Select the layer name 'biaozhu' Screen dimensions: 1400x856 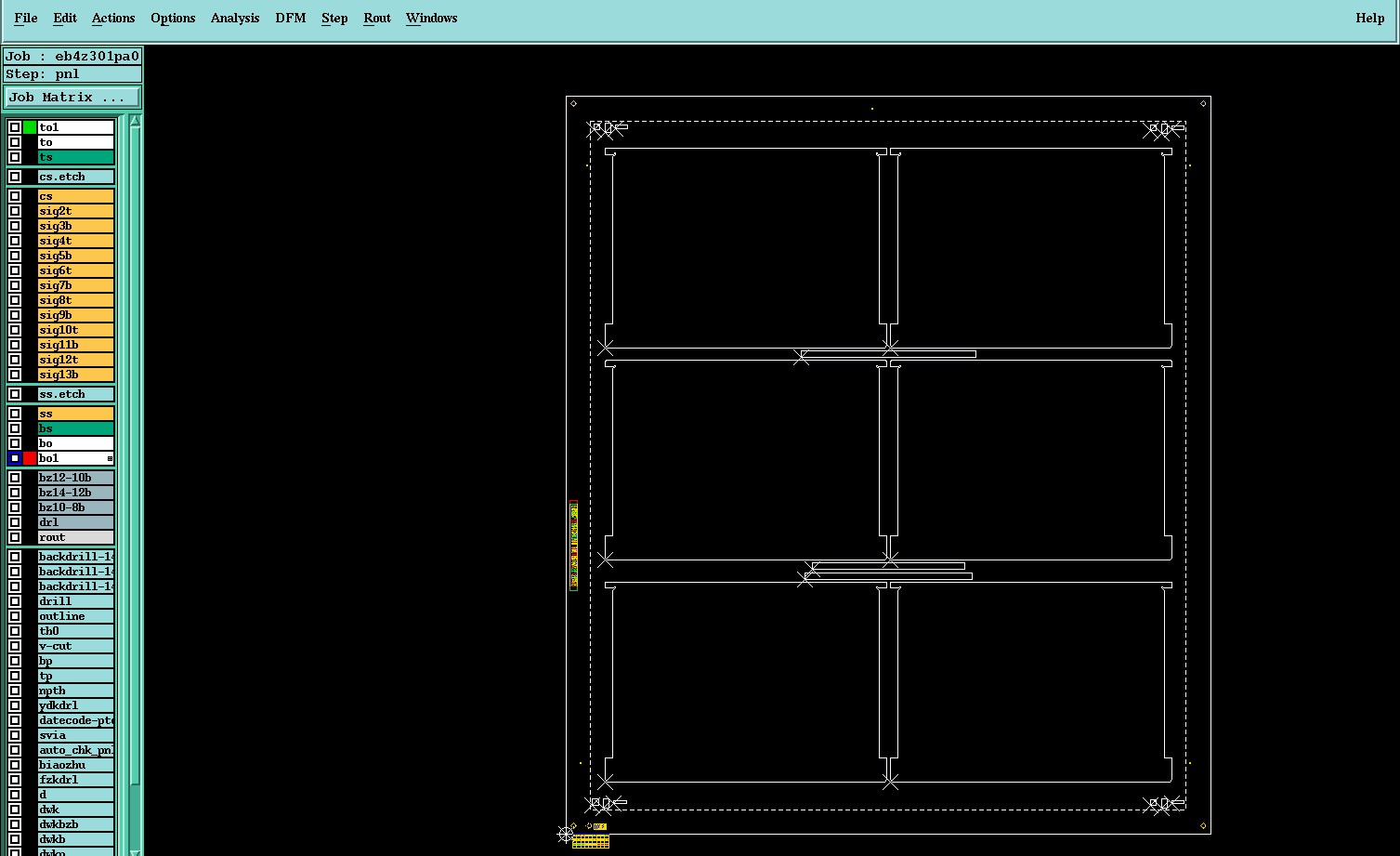pos(75,765)
